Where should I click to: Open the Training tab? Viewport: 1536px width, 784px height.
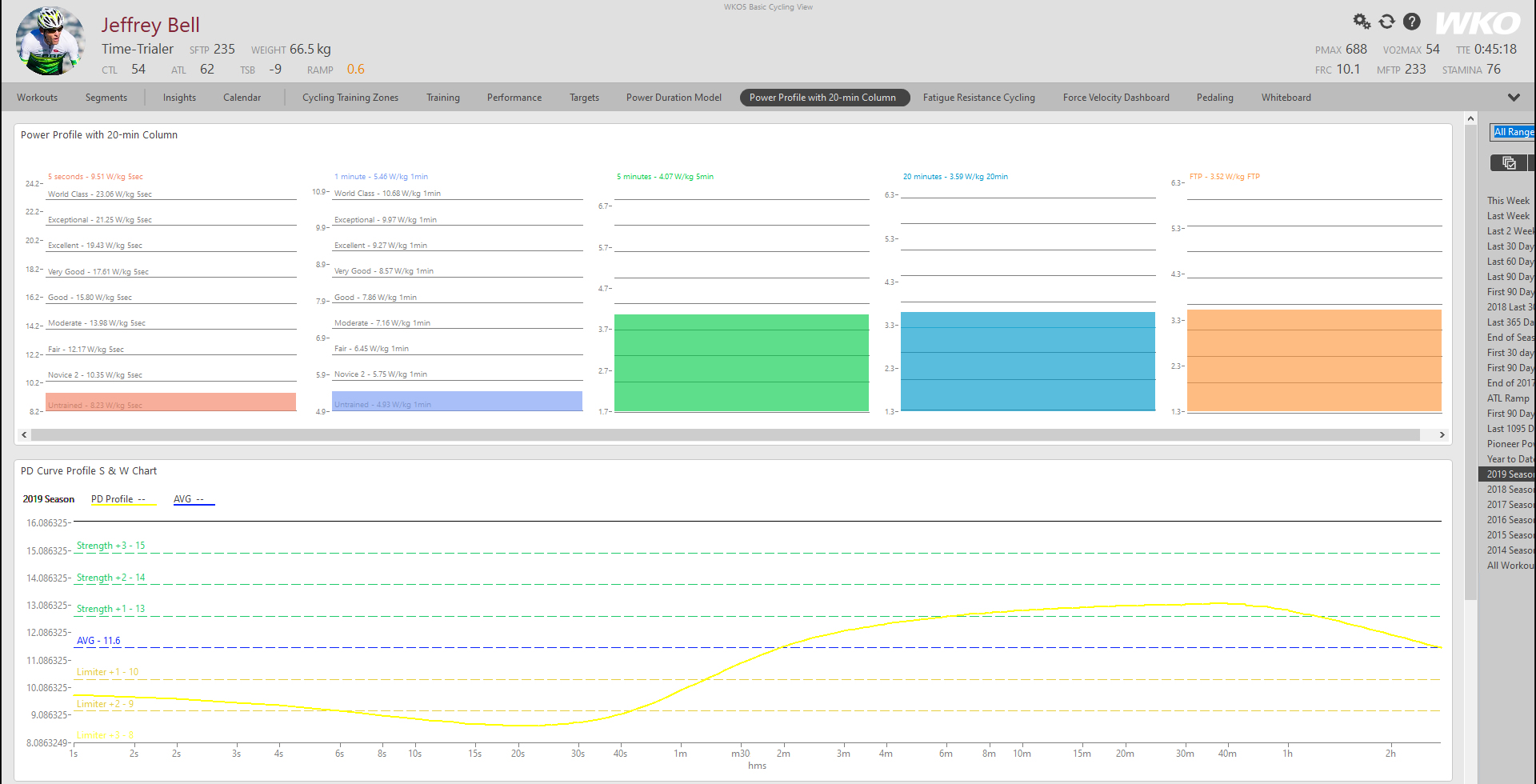pyautogui.click(x=443, y=98)
